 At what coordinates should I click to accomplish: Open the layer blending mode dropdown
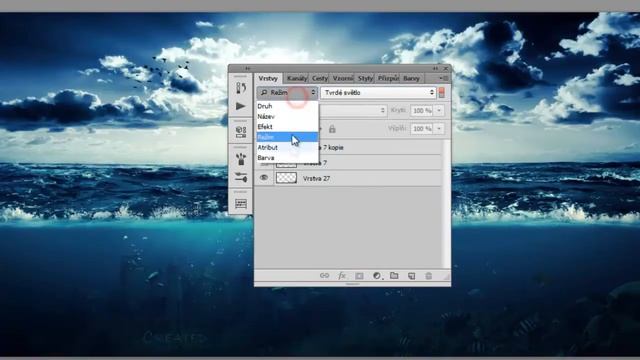(352, 111)
